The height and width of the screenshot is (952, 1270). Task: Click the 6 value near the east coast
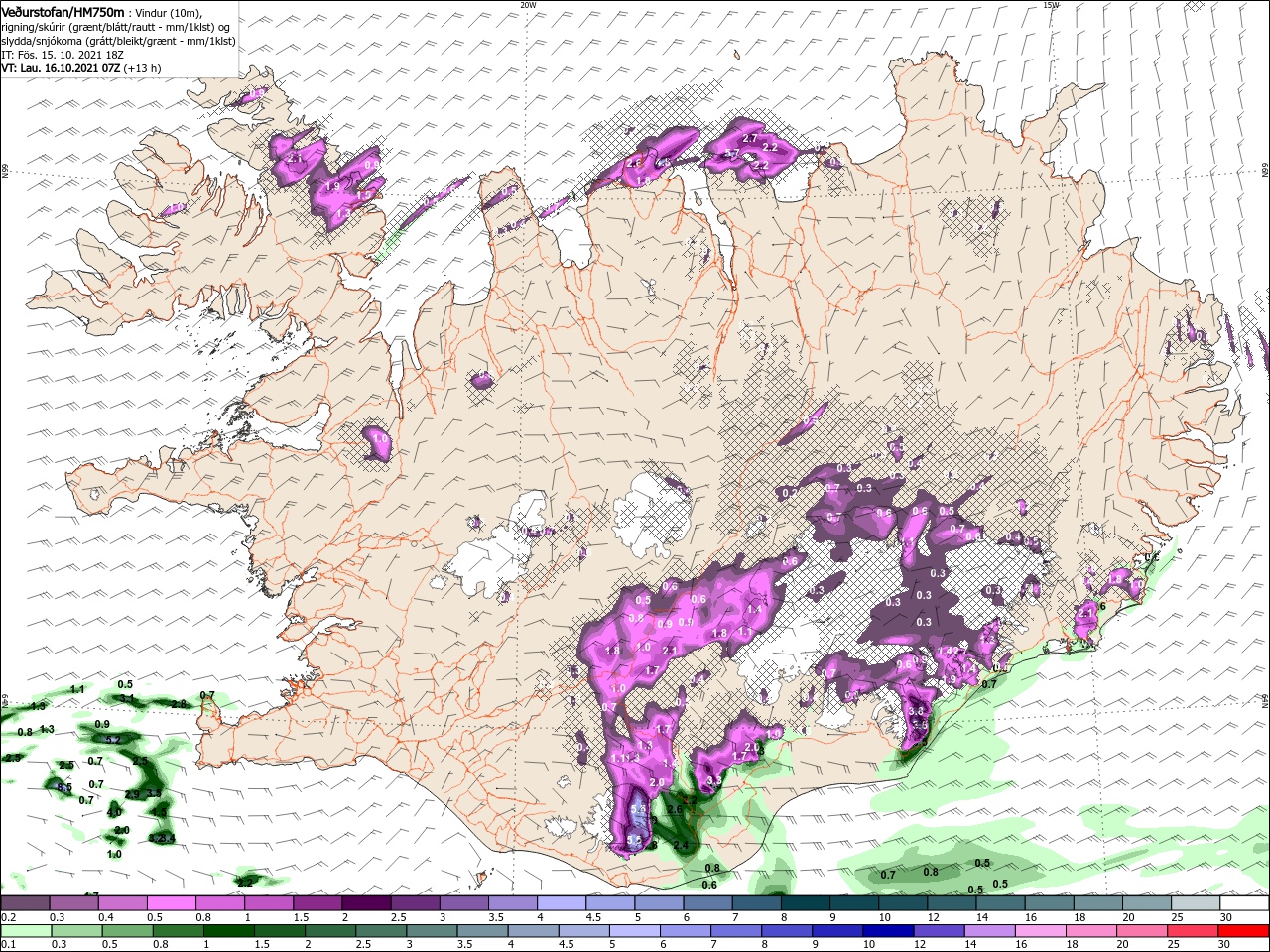tap(1102, 606)
